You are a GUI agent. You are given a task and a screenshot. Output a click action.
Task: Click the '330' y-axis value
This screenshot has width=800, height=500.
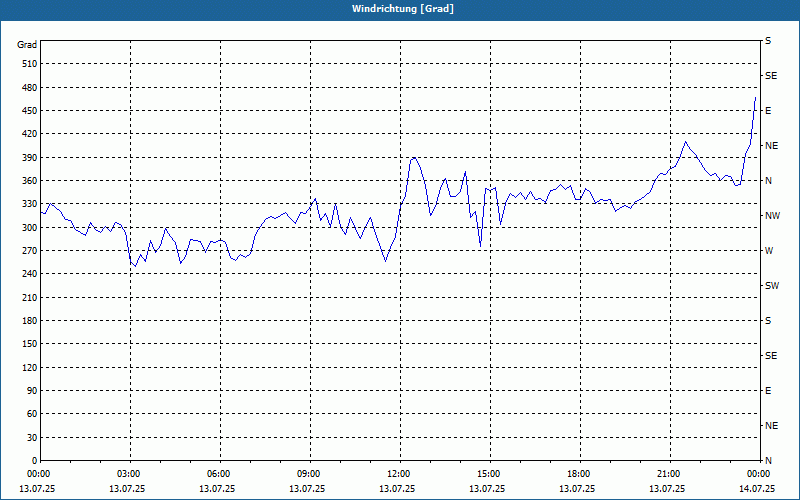pyautogui.click(x=30, y=204)
